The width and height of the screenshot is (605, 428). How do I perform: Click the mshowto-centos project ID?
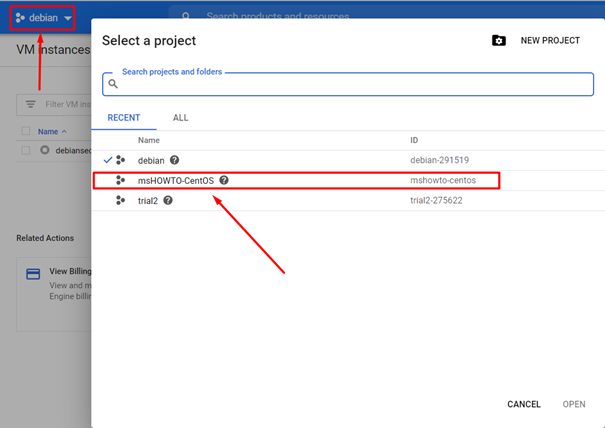coord(443,180)
